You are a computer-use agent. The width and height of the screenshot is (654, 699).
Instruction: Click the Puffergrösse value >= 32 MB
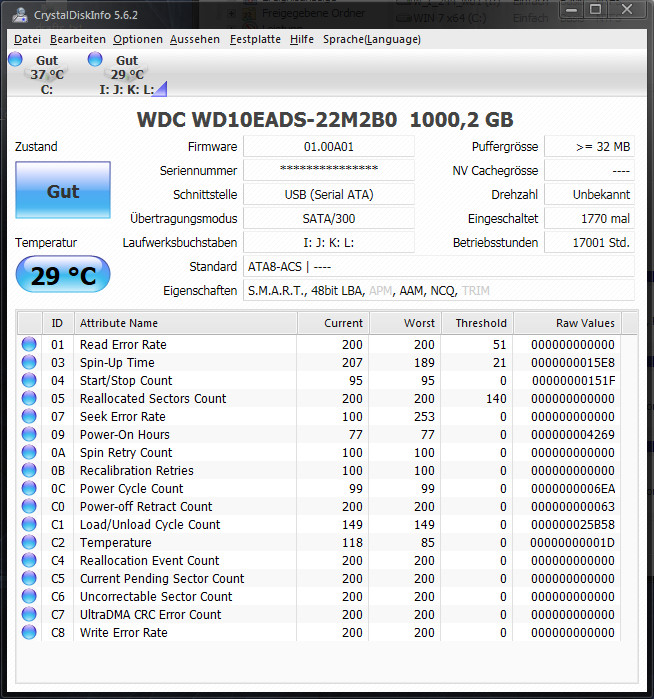589,147
